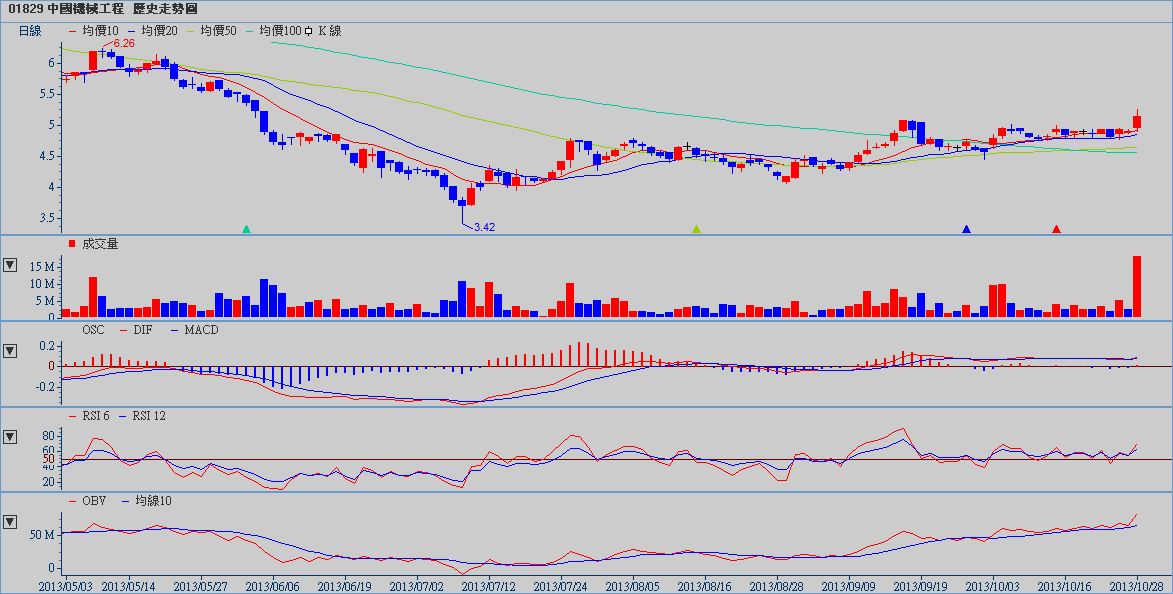1173x594 pixels.
Task: Toggle the 均價100 moving average legend
Action: coord(273,31)
